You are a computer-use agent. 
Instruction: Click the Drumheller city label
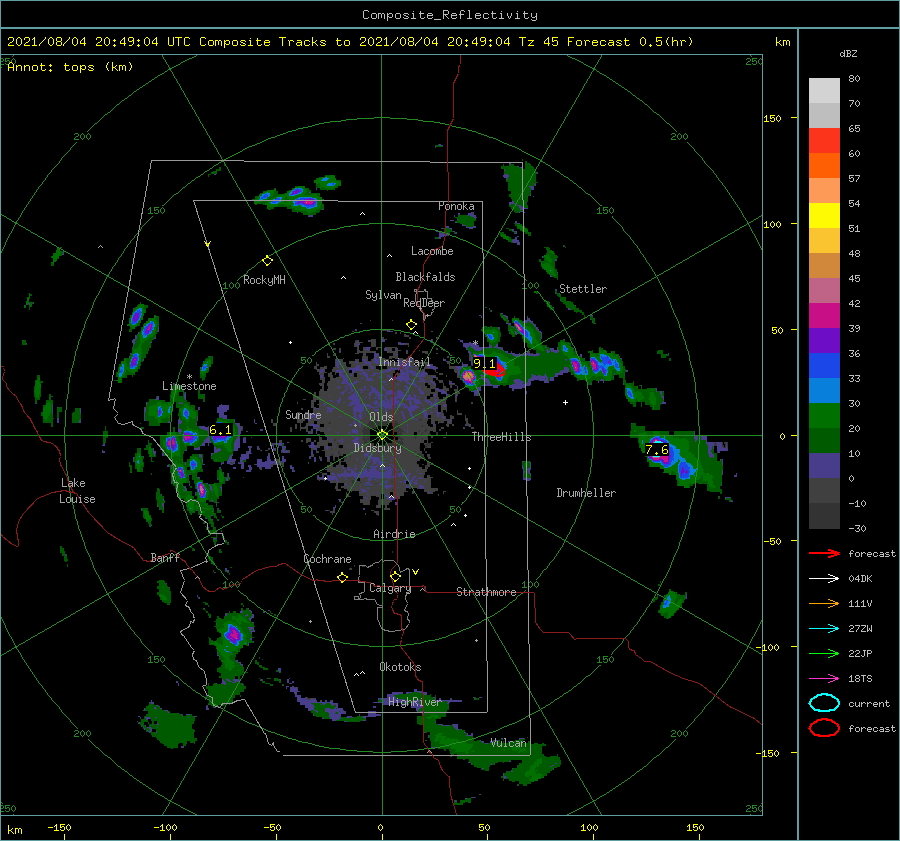coord(586,493)
